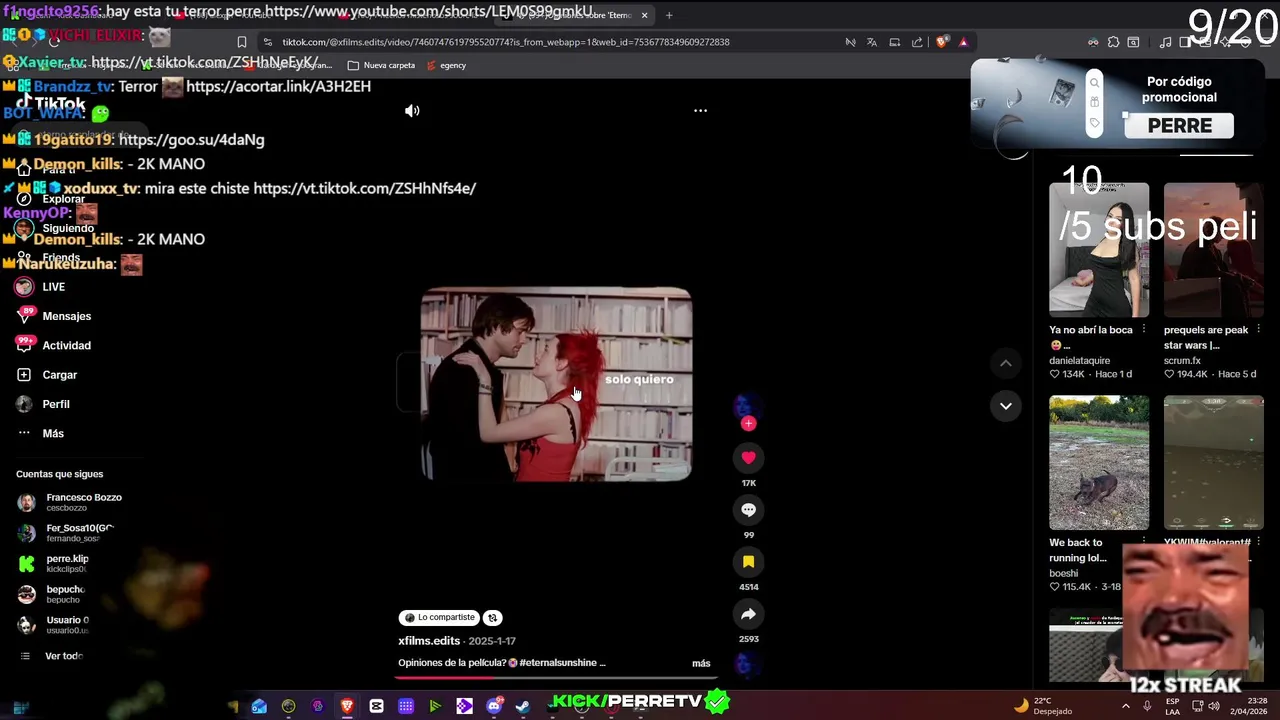1280x720 pixels.
Task: Go to previous video with up chevron
Action: [1006, 363]
